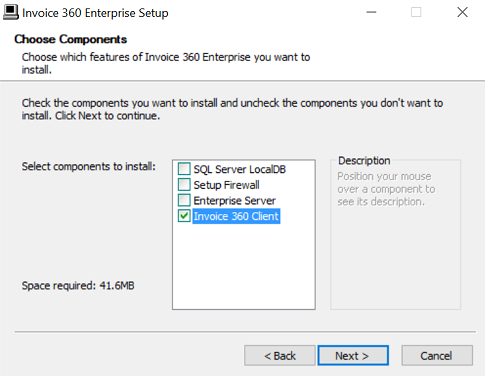Click the empty area of the components list
Viewport: 485px width, 376px height.
point(244,267)
